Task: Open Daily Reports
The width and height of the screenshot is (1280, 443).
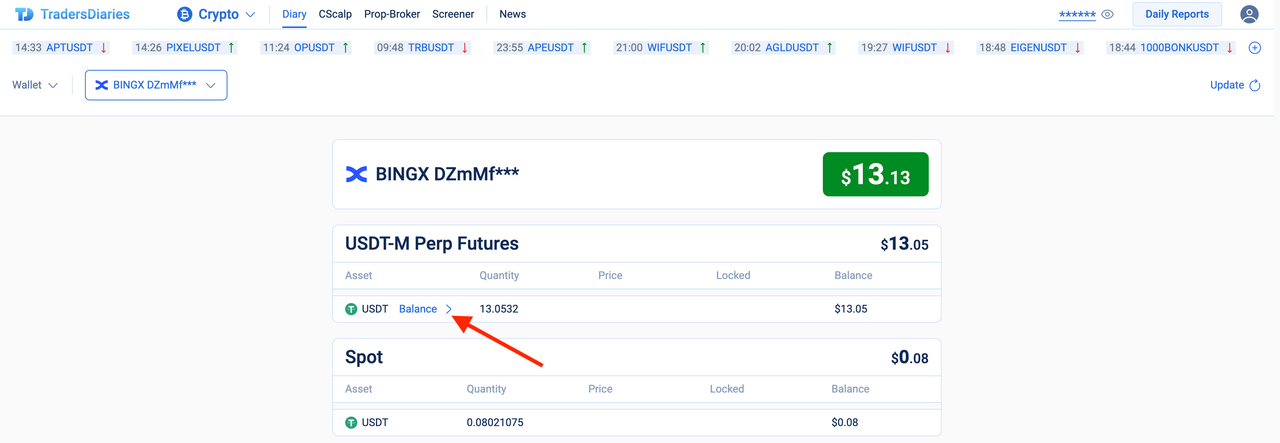Action: coord(1177,14)
